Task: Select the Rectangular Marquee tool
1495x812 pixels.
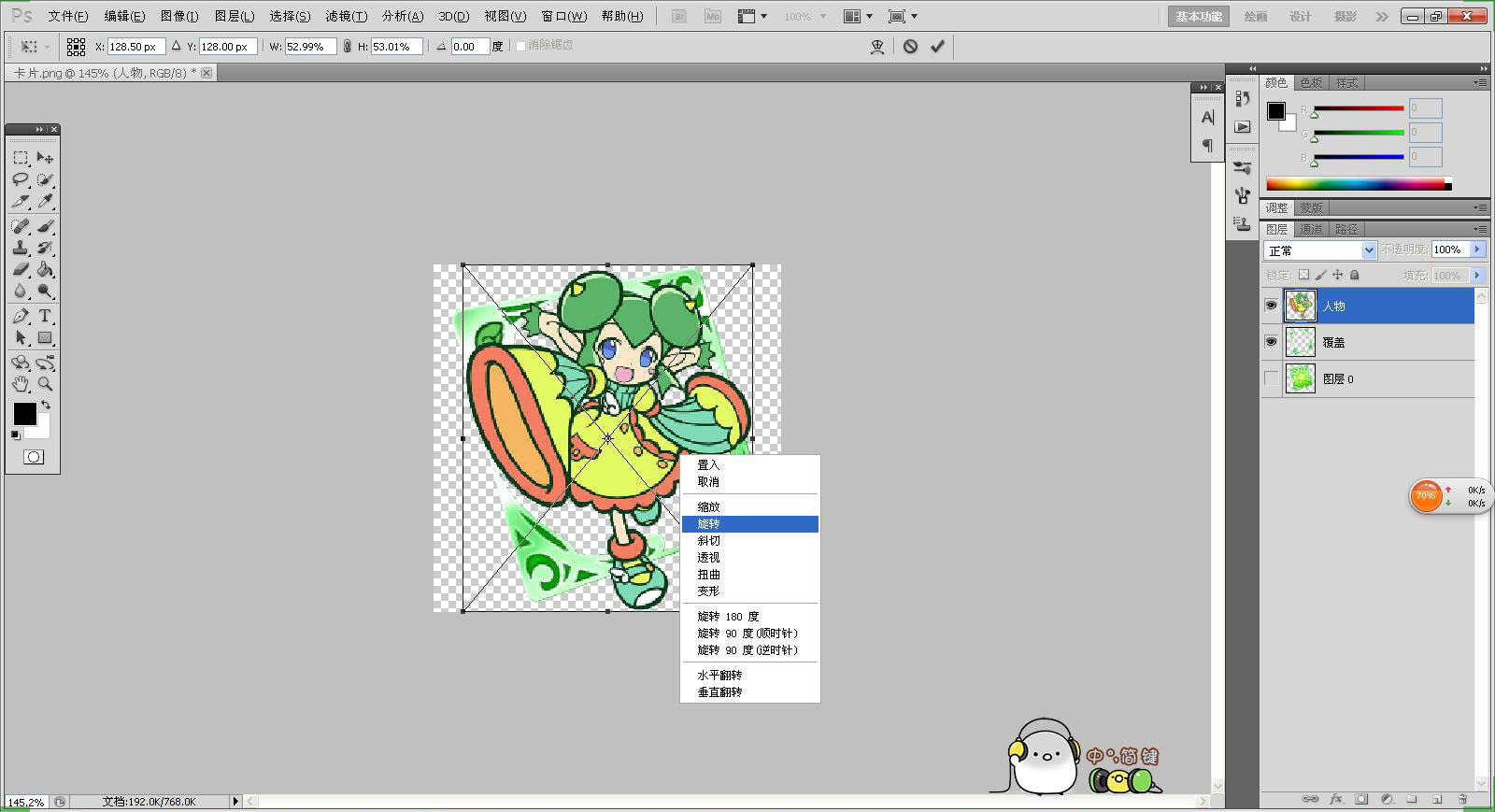Action: 21,158
